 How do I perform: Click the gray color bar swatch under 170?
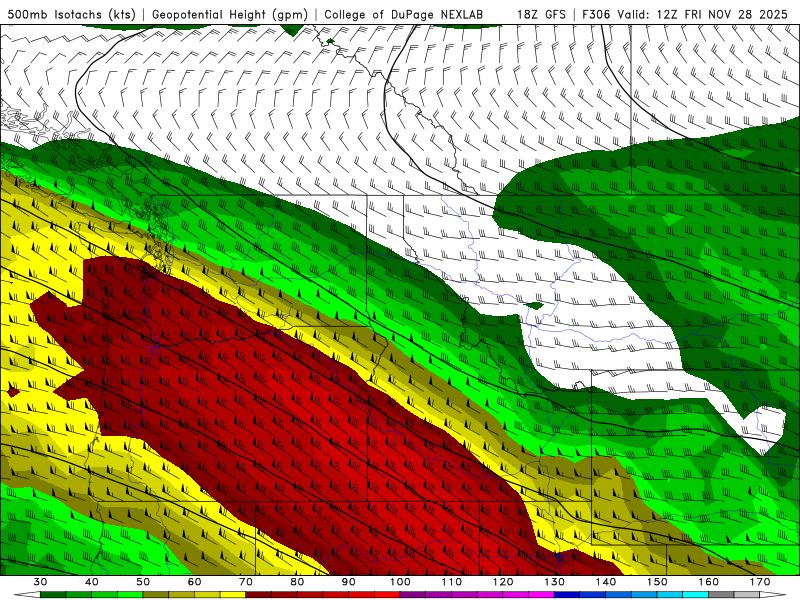(x=747, y=595)
